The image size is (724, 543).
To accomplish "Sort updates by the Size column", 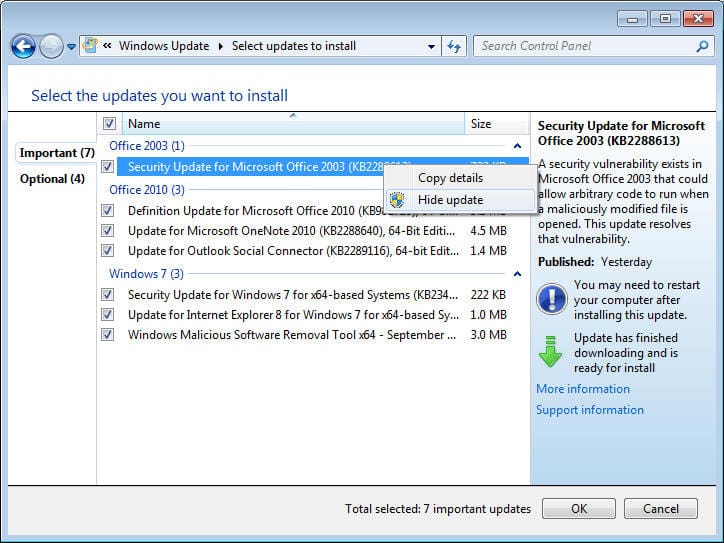I will point(496,124).
